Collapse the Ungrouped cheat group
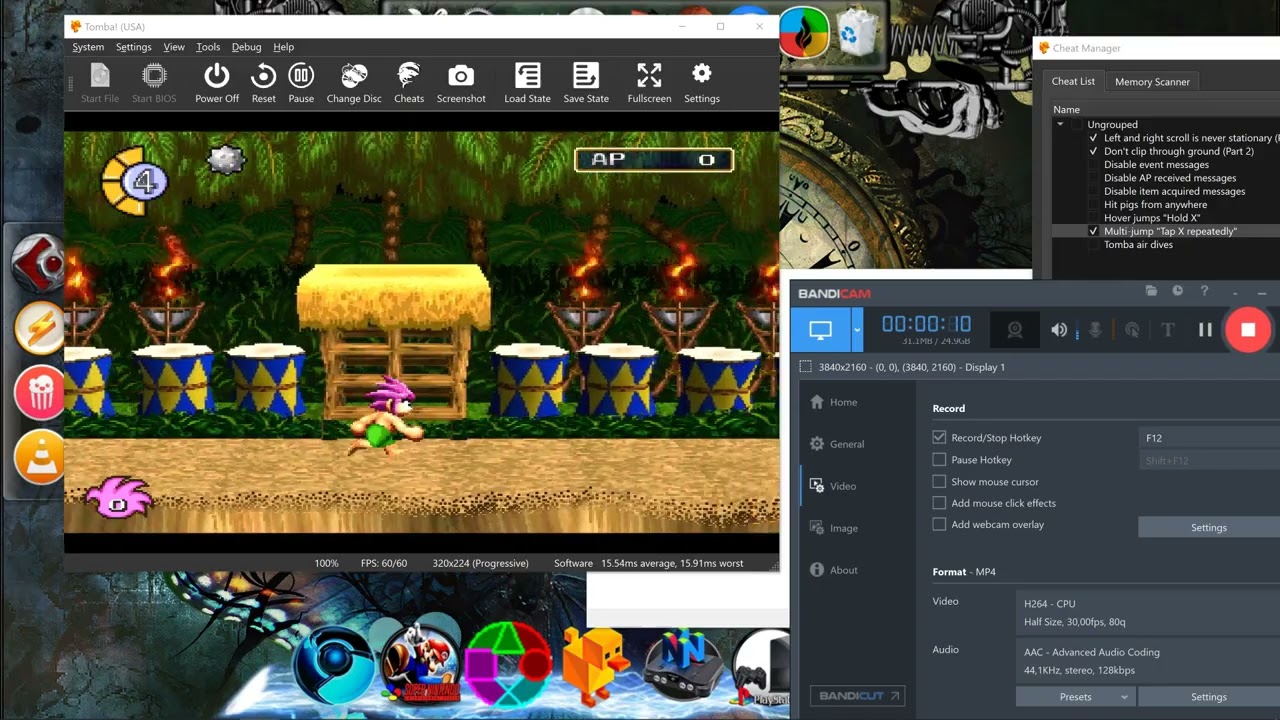Screen dimensions: 1280x720 [1060, 124]
